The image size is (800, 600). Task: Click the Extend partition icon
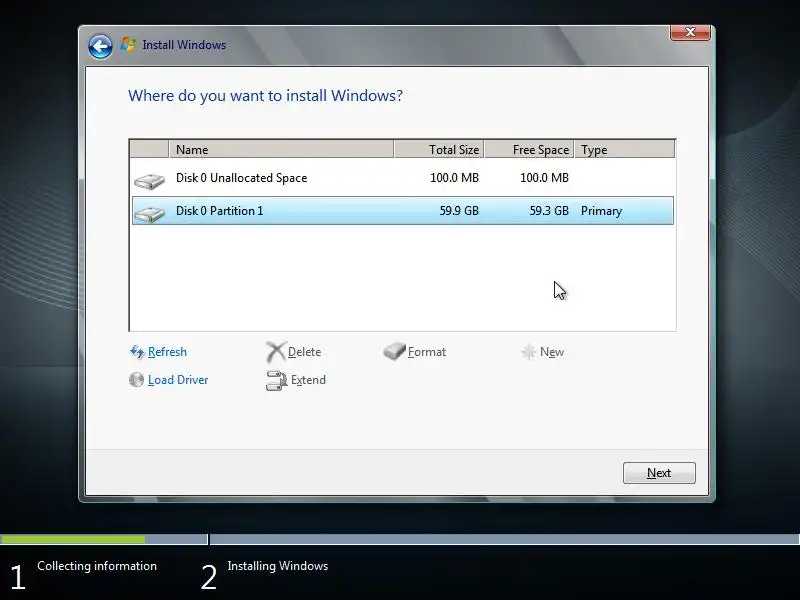276,380
